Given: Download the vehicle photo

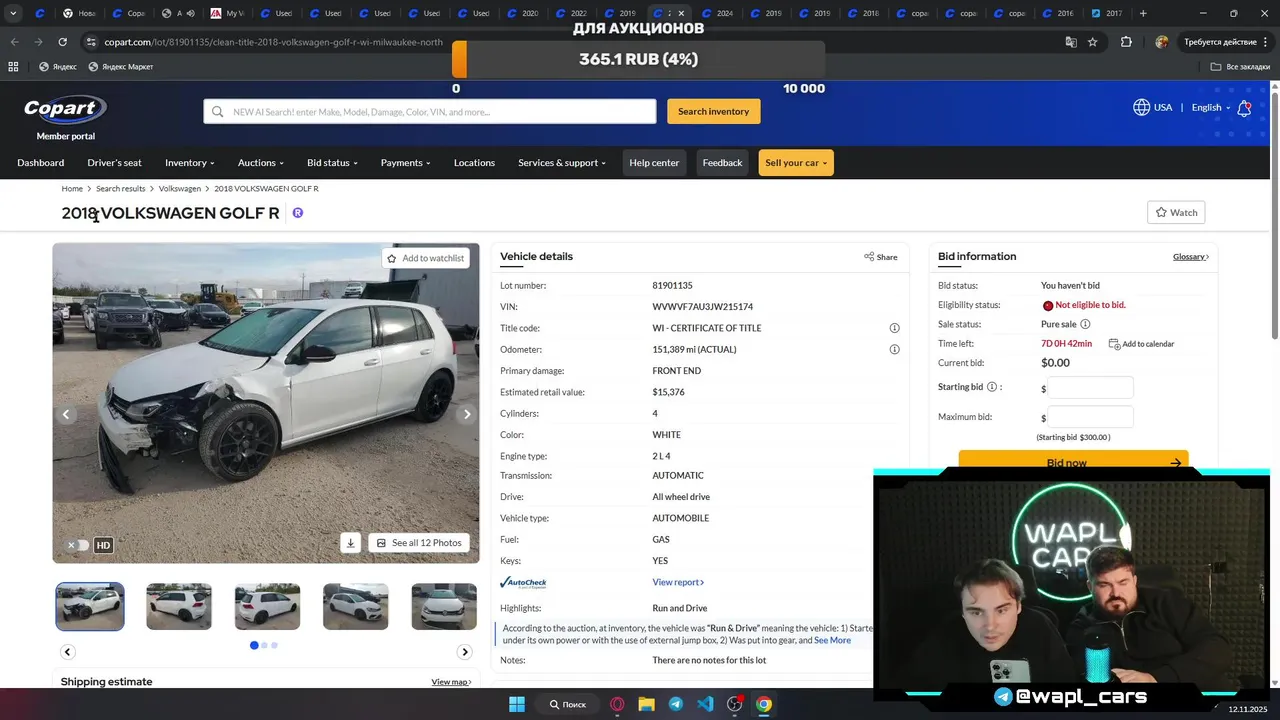Looking at the screenshot, I should (350, 543).
